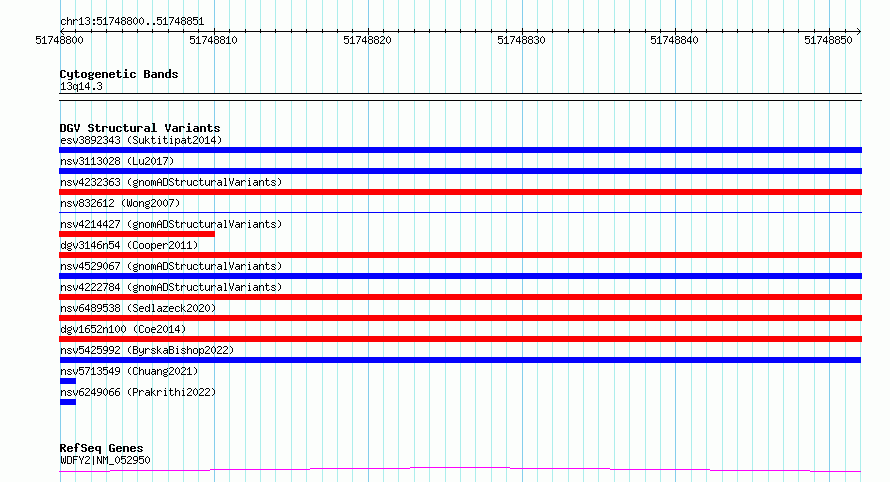Open variant nsv4529067 gnomAD label
The width and height of the screenshot is (890, 482).
[x=171, y=266]
